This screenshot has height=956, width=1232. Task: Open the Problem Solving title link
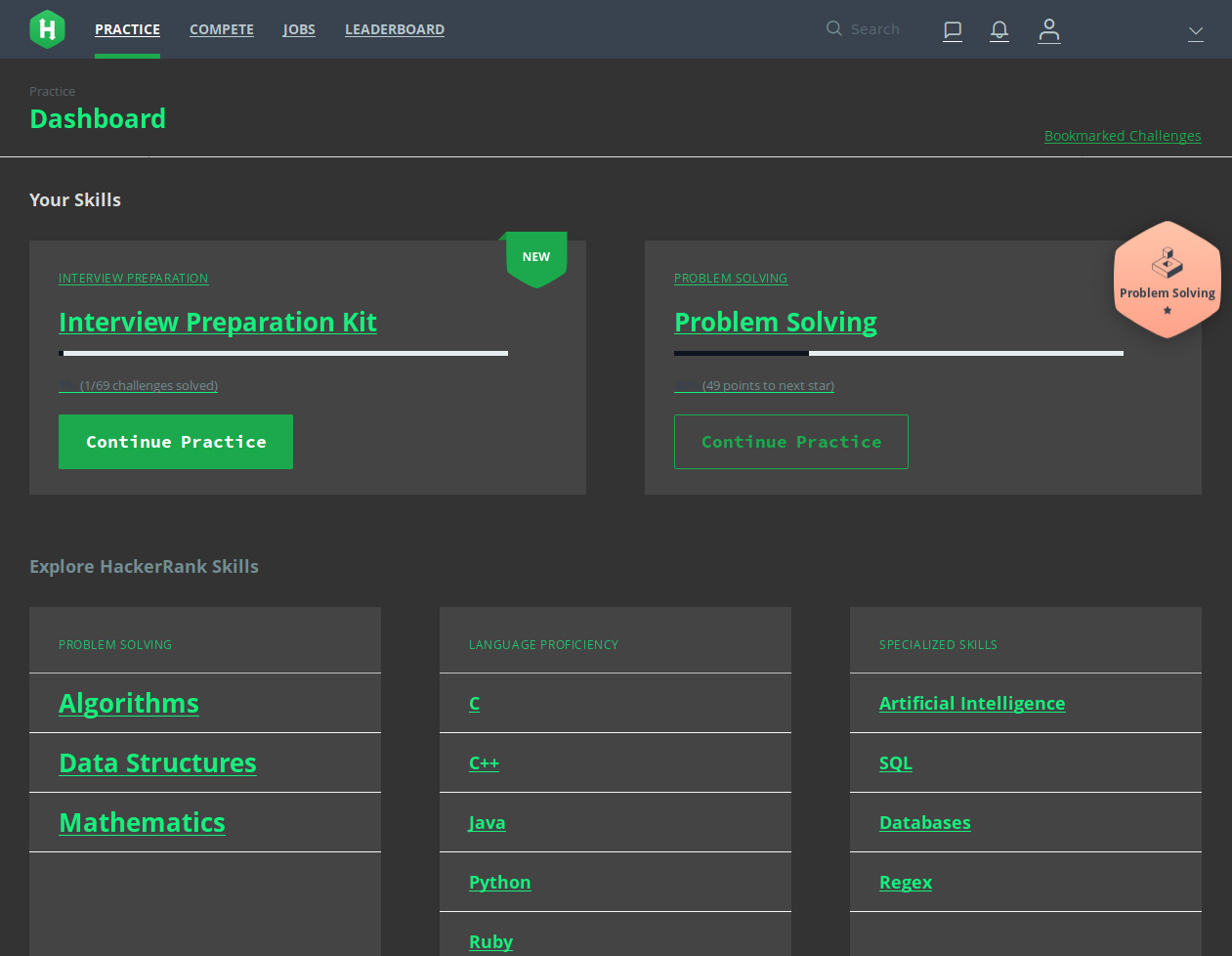776,322
